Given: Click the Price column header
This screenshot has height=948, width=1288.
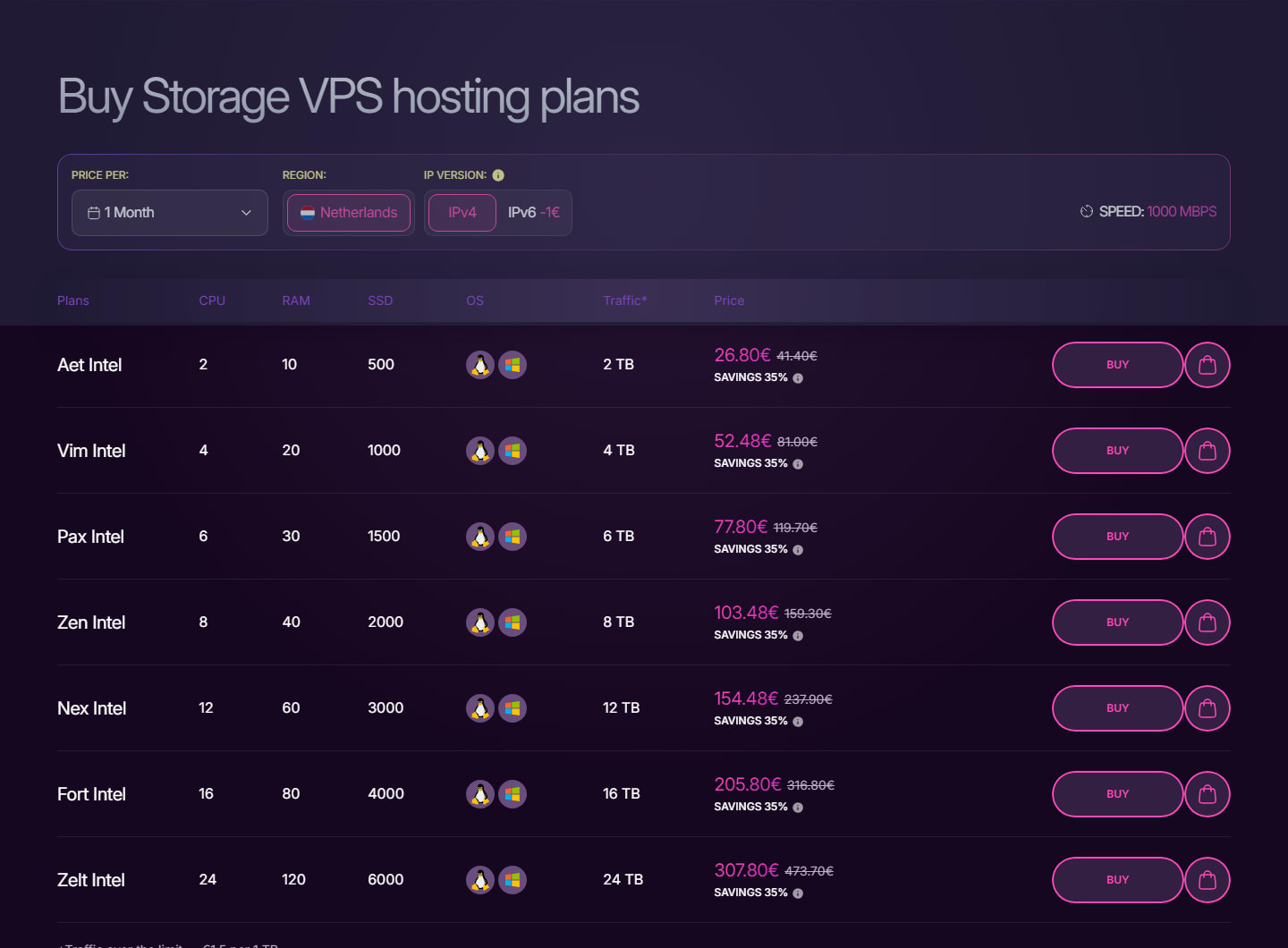Looking at the screenshot, I should 729,300.
